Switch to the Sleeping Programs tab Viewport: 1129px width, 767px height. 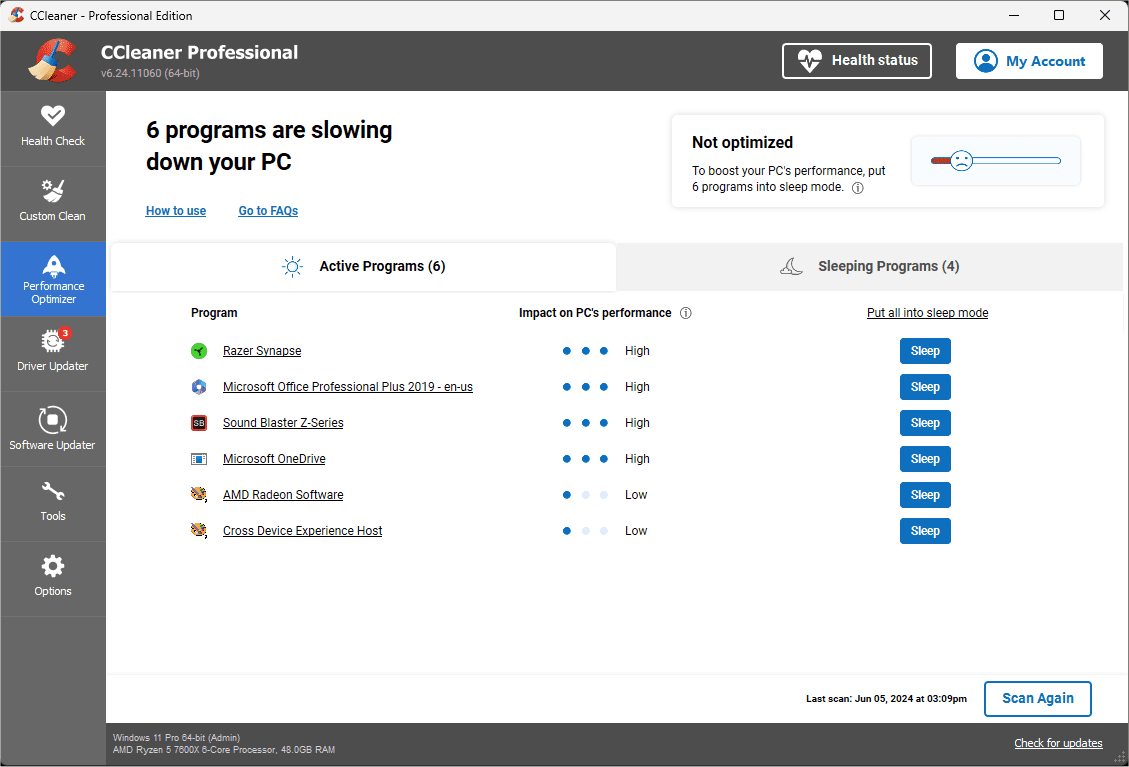tap(869, 266)
